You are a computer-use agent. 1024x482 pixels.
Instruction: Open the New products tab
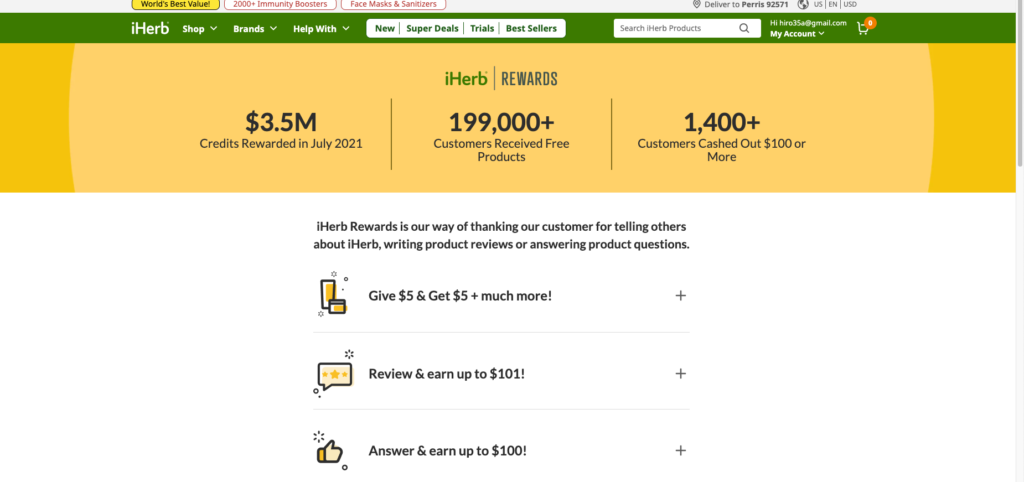pyautogui.click(x=385, y=28)
